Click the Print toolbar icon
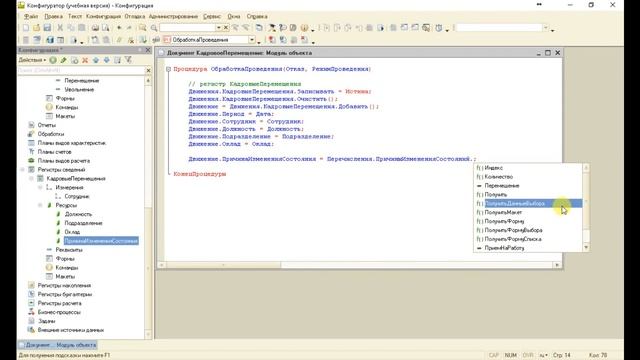 (95, 28)
